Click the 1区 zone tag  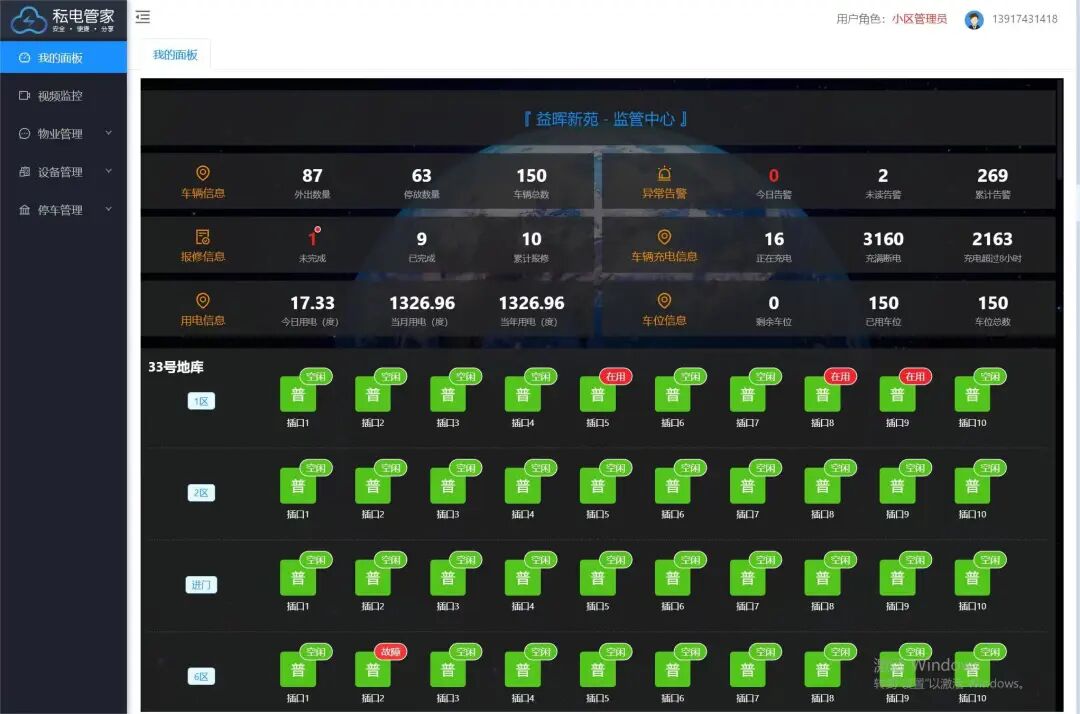tap(201, 401)
